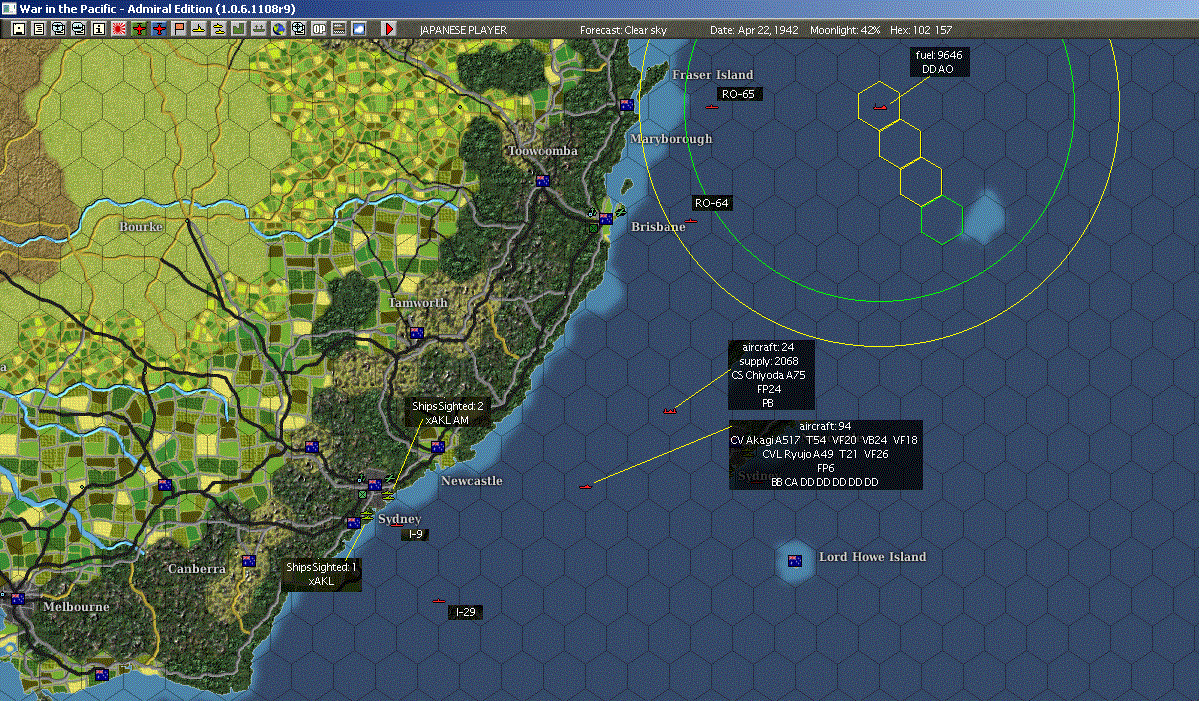The image size is (1199, 701).
Task: Click 'Hex: 102 157' status text
Action: 921,30
